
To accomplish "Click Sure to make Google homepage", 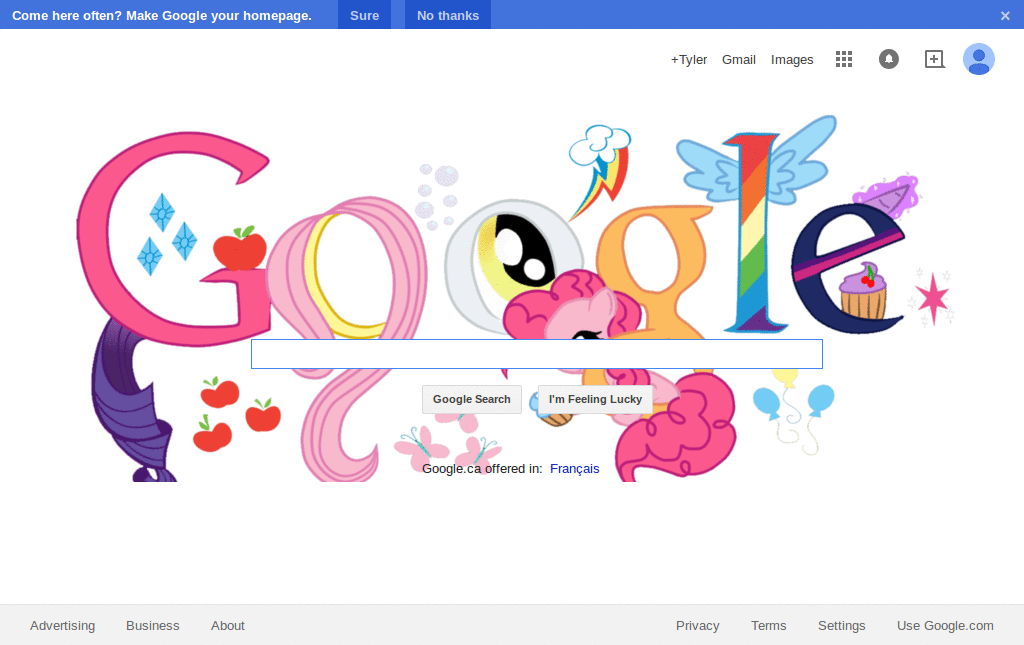I will tap(364, 15).
